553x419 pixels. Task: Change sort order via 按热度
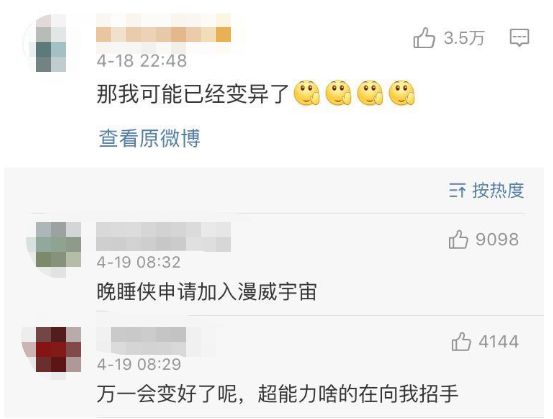[498, 191]
